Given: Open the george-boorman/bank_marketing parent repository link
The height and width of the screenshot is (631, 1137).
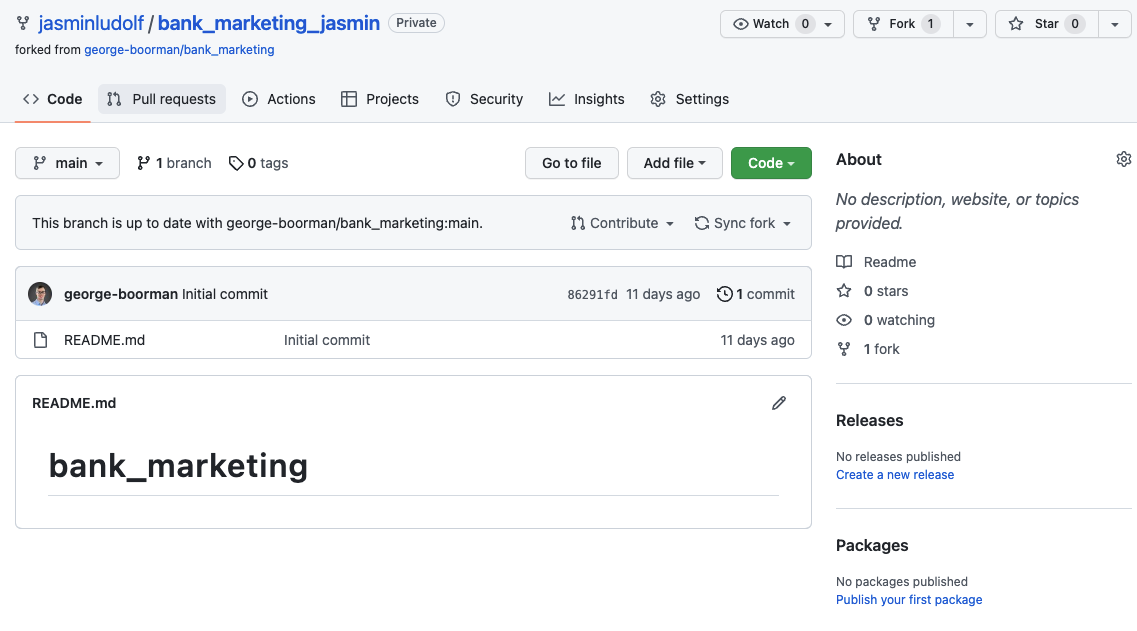Looking at the screenshot, I should [179, 49].
